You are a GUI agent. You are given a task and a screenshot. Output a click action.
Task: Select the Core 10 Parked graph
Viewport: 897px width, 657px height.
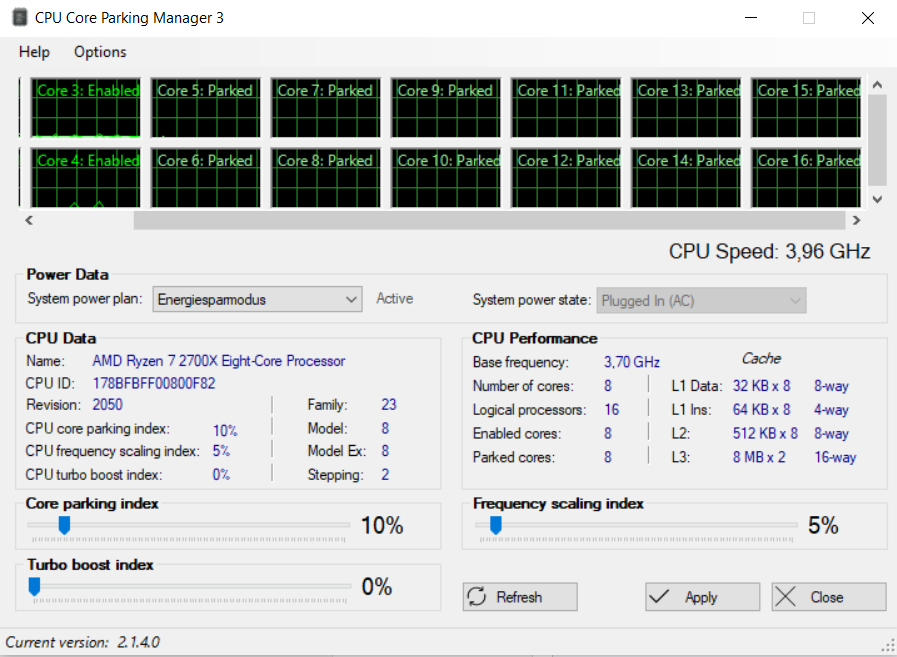(446, 178)
